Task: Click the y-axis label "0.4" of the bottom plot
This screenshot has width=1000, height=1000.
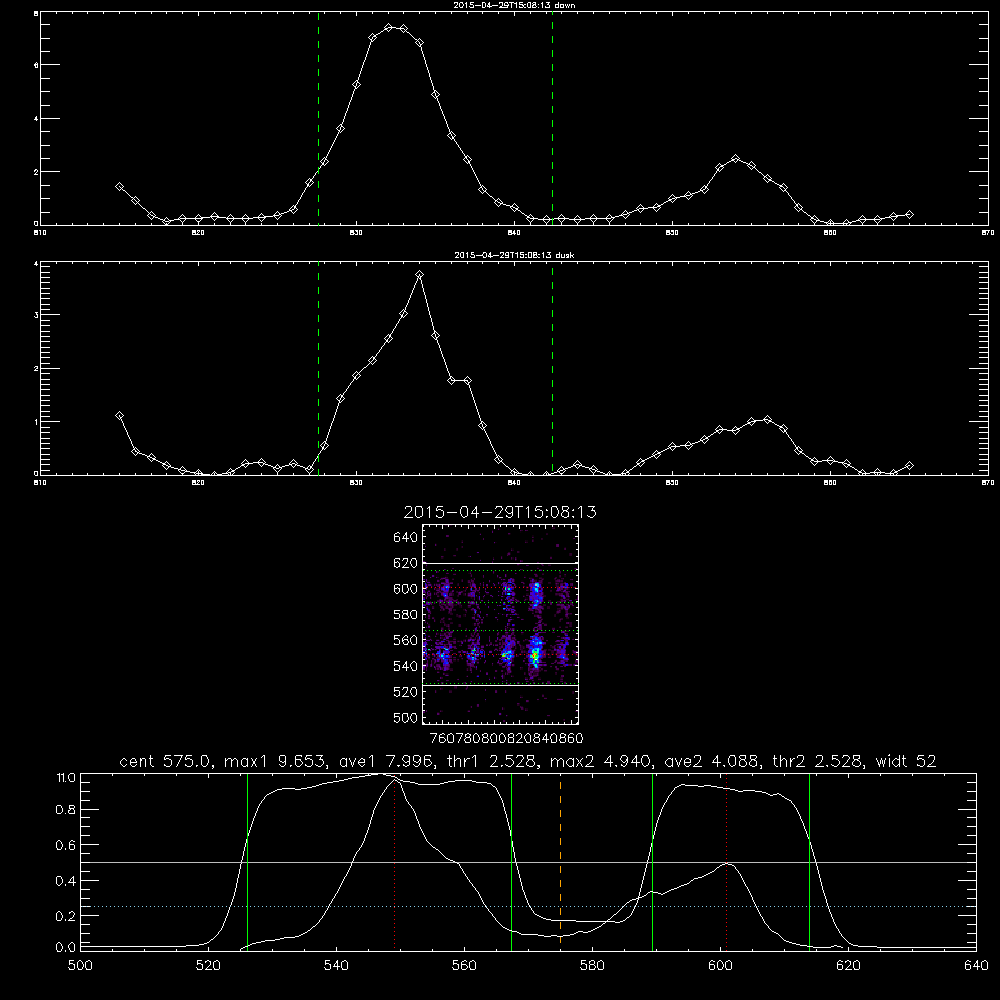Action: pos(66,881)
